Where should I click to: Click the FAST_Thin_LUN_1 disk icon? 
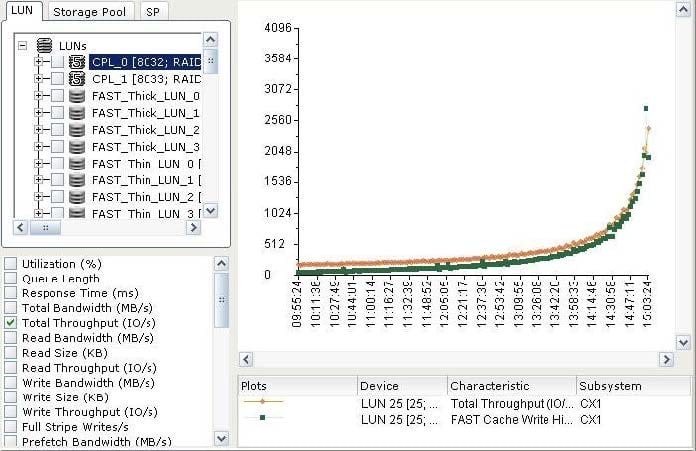coord(77,180)
